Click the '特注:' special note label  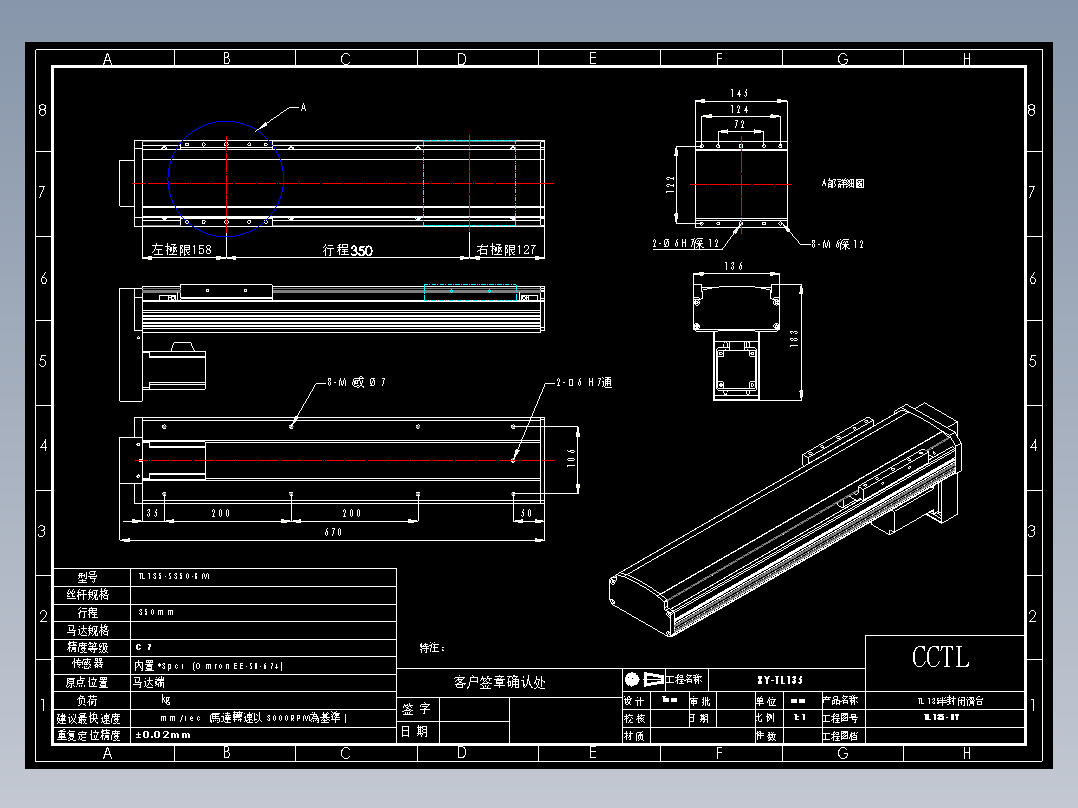coord(432,648)
